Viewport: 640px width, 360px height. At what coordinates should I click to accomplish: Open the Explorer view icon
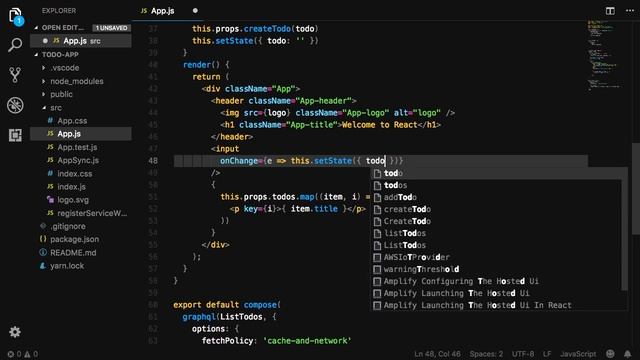(x=16, y=16)
